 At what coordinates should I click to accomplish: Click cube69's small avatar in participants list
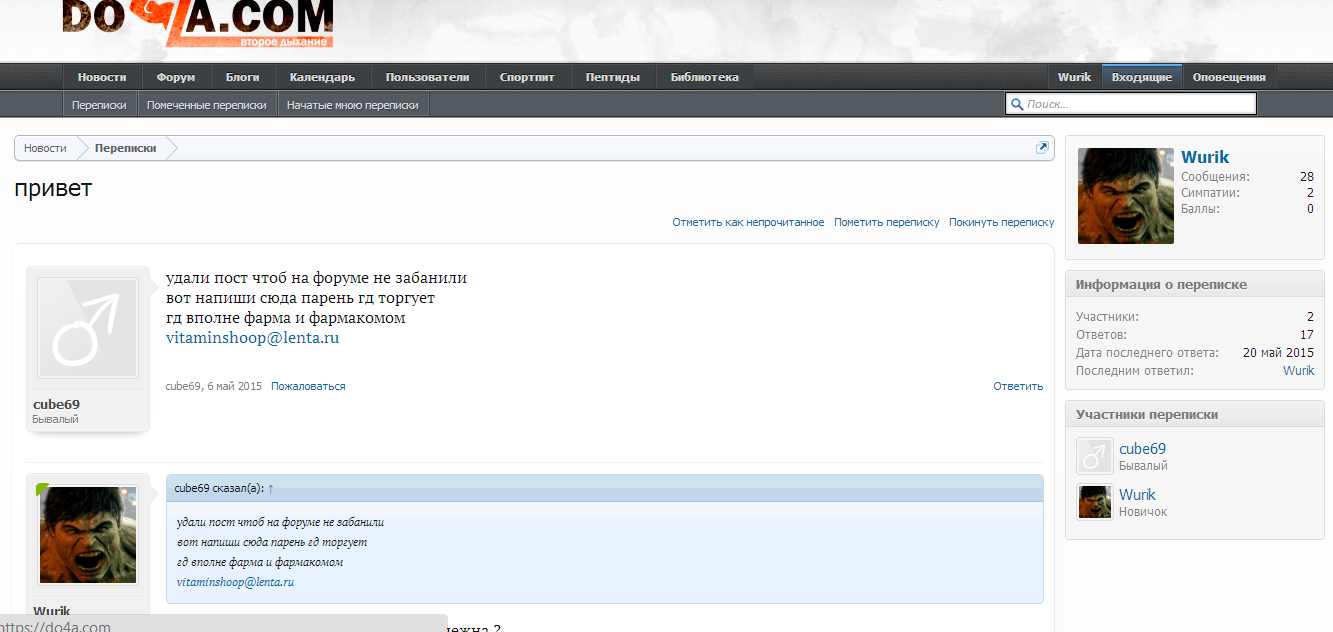(1095, 456)
